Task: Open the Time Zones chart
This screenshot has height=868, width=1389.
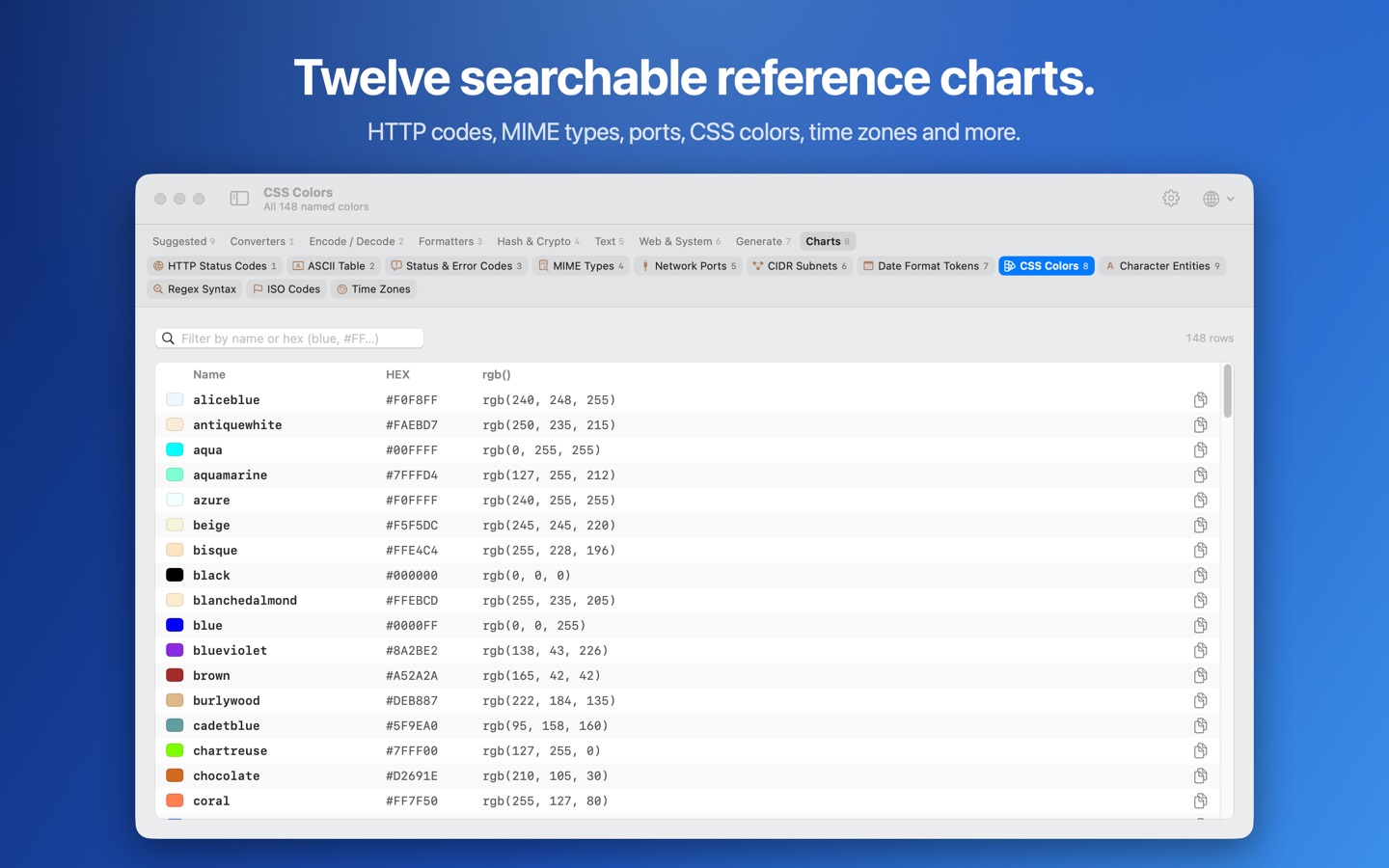Action: point(373,289)
